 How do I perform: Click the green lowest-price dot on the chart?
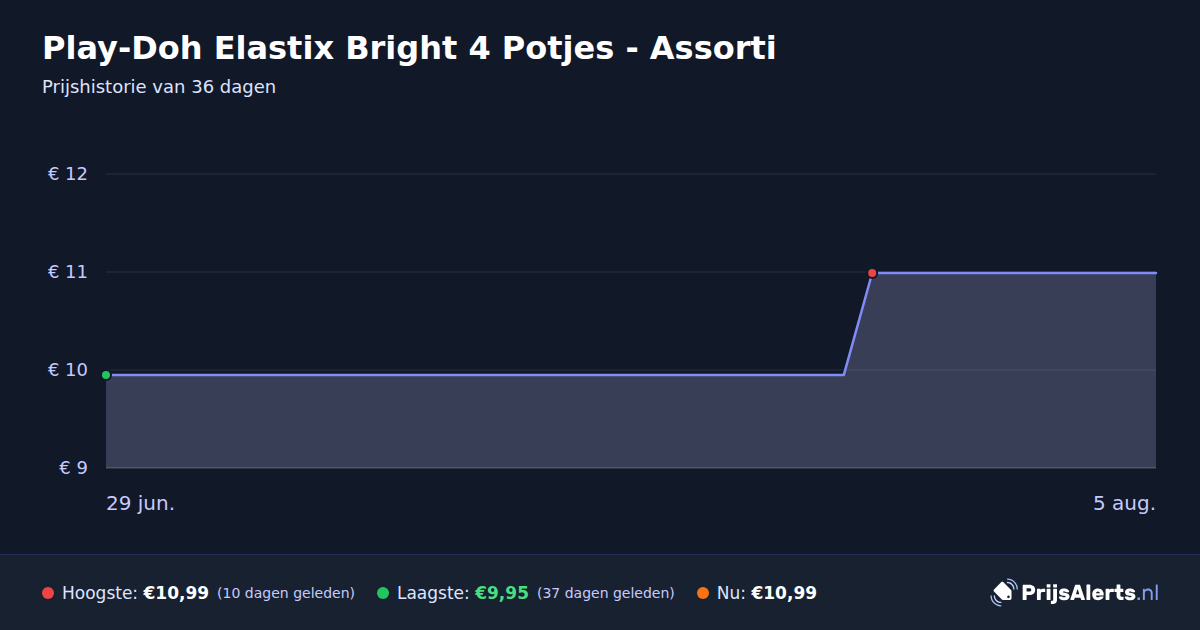(106, 375)
